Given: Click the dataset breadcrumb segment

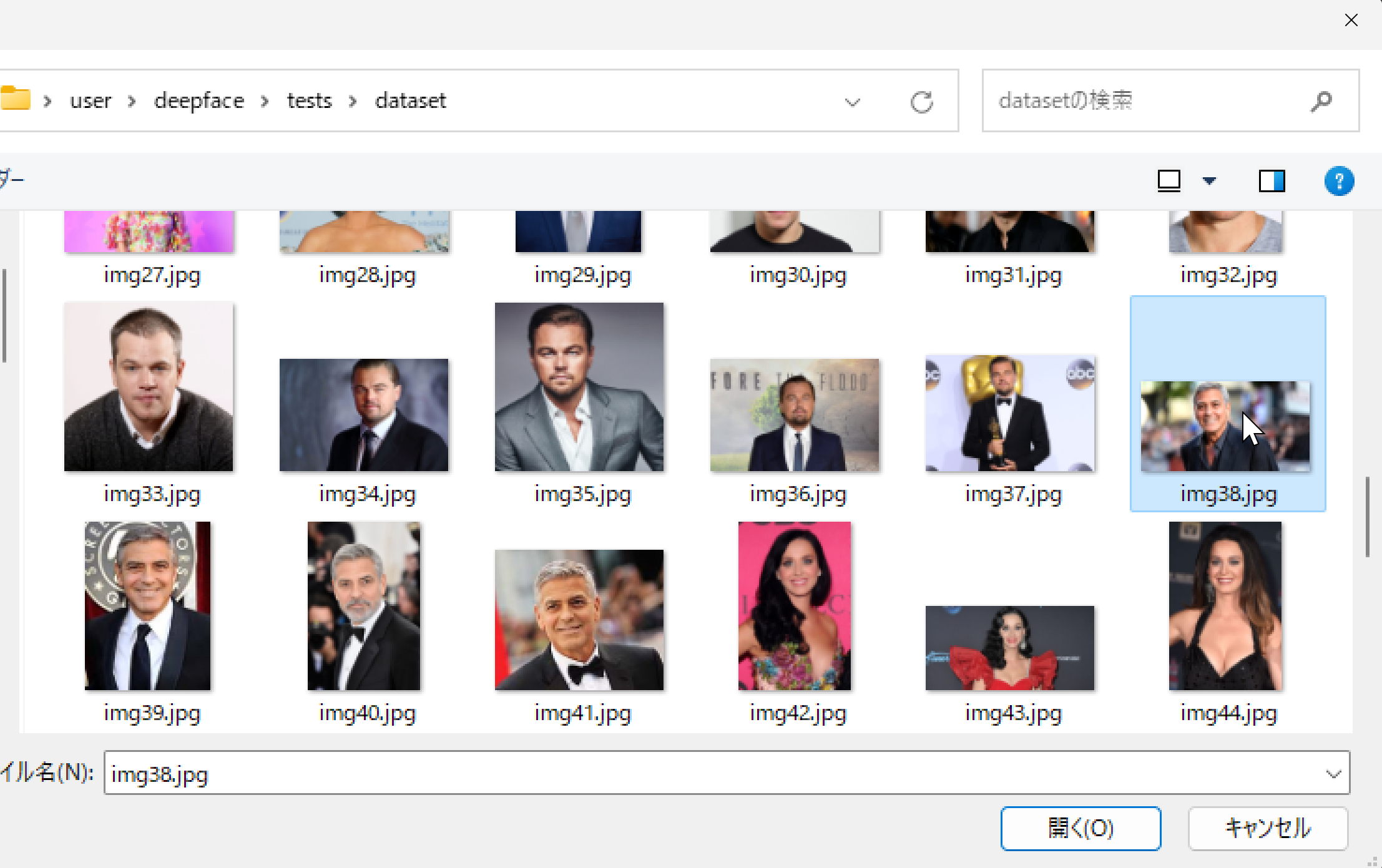Looking at the screenshot, I should click(x=411, y=100).
